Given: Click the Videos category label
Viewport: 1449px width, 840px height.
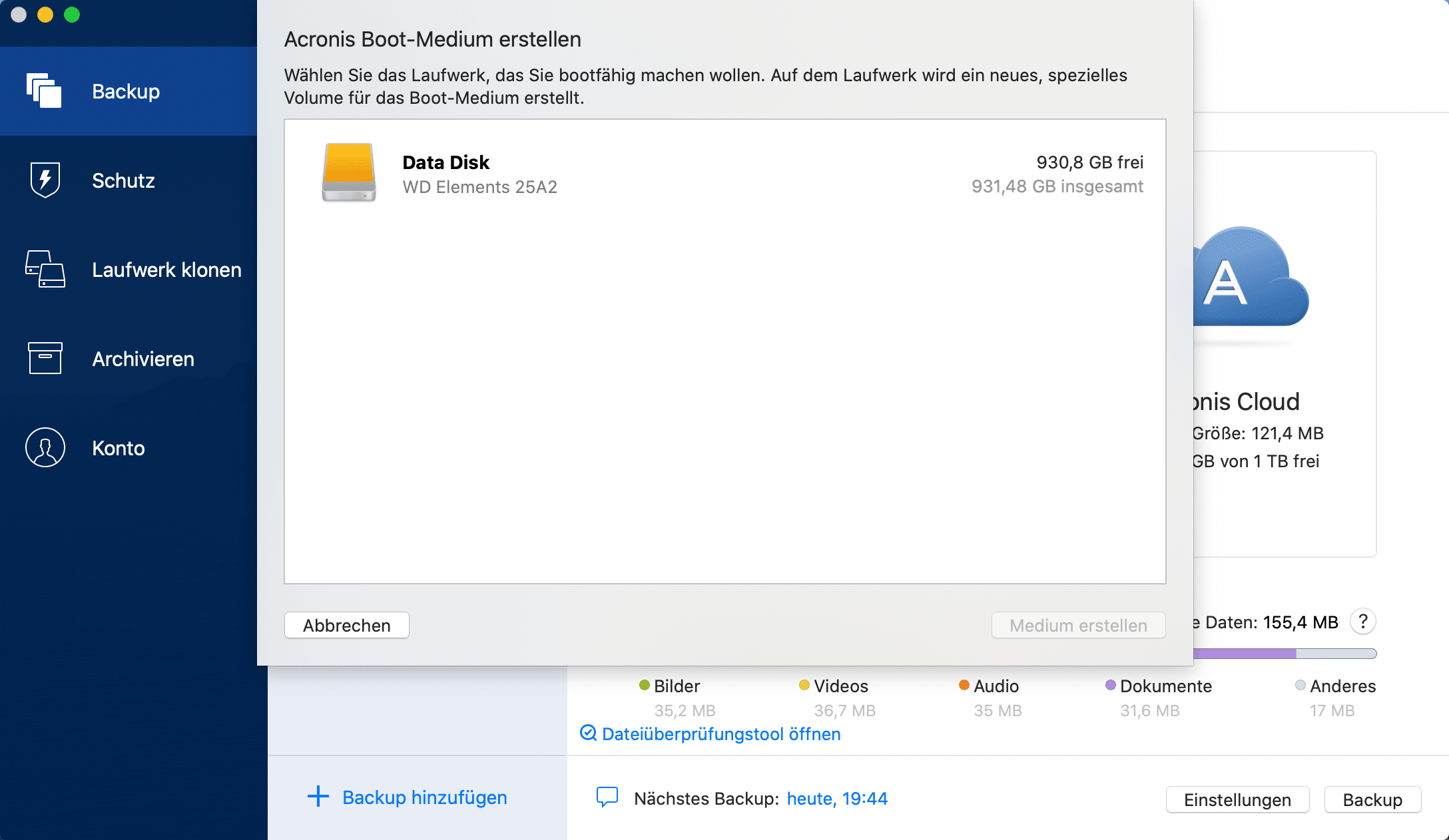Looking at the screenshot, I should tap(841, 686).
